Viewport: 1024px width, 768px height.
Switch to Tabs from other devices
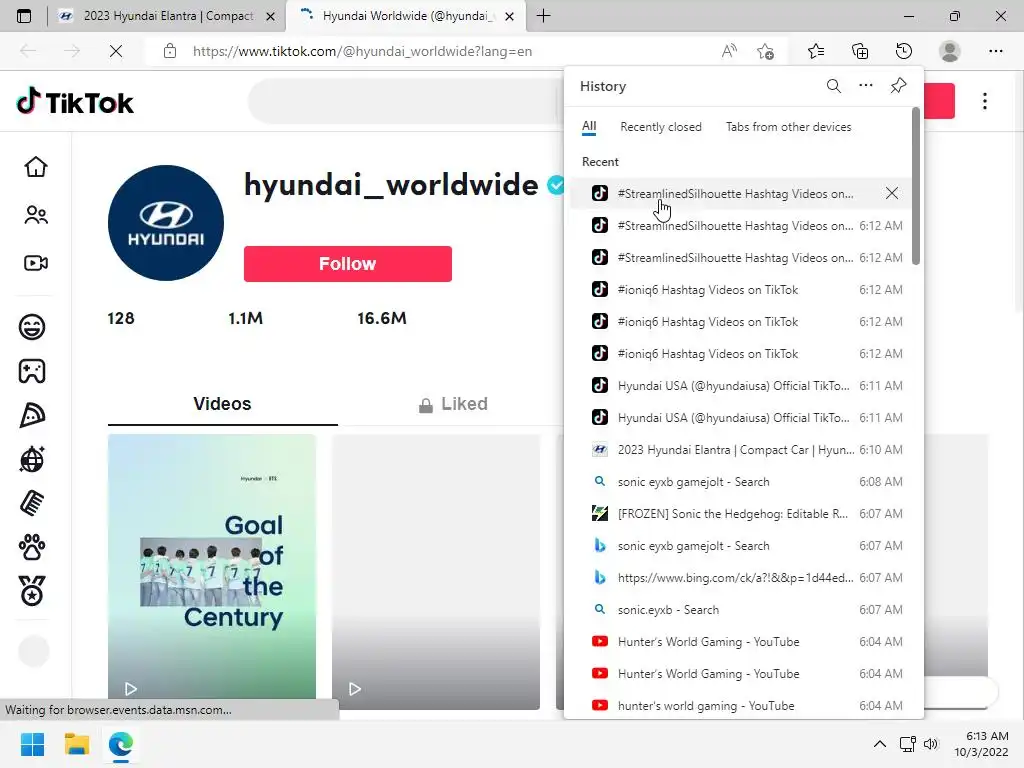(788, 127)
